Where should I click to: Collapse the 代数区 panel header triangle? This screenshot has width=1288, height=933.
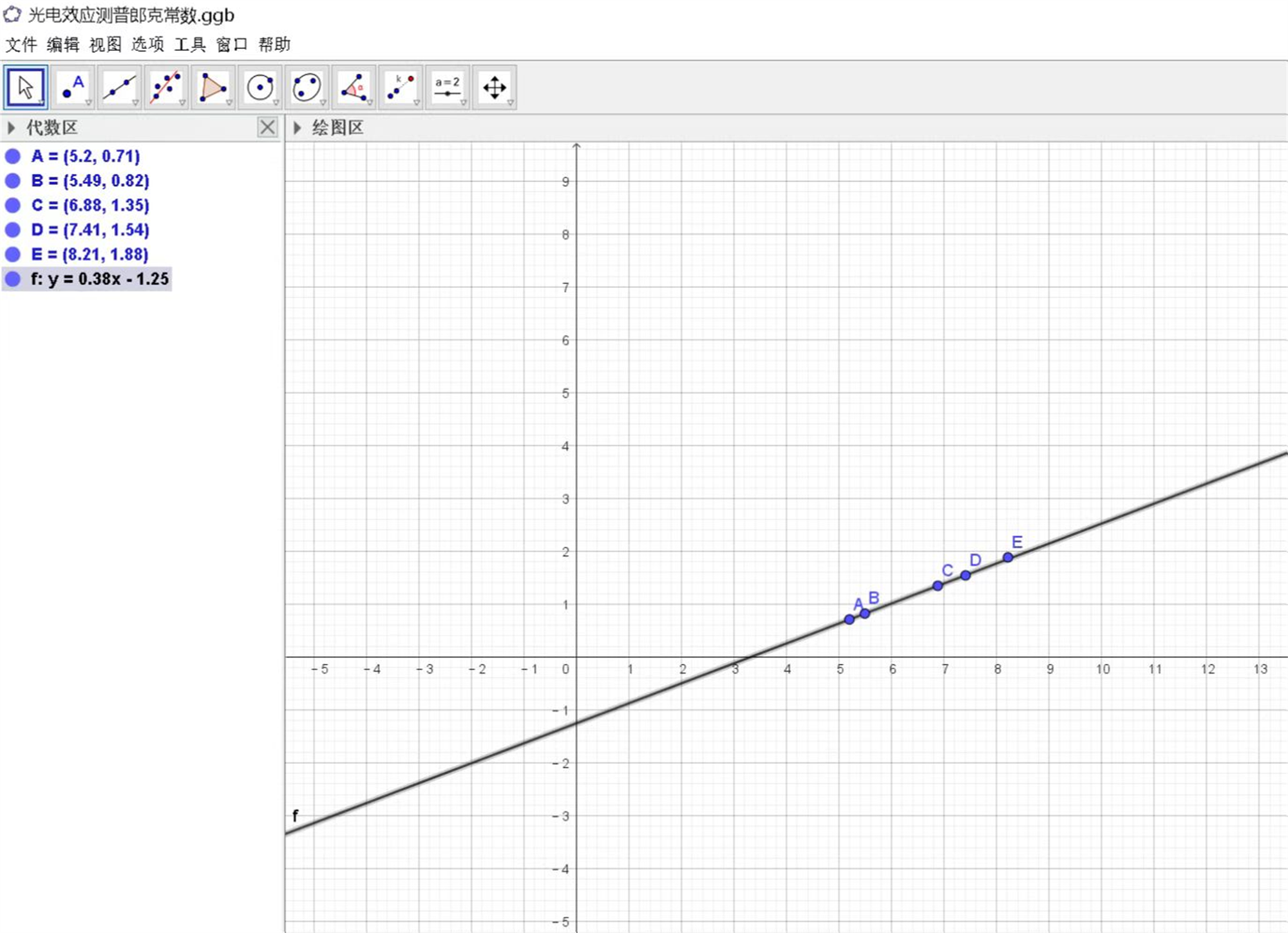click(11, 127)
